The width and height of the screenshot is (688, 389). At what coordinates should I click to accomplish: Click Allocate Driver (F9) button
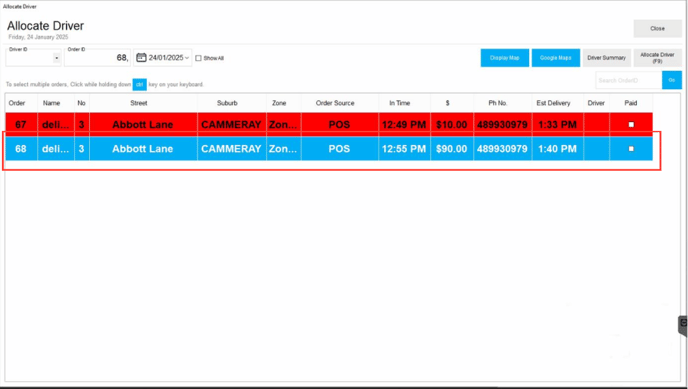[657, 58]
